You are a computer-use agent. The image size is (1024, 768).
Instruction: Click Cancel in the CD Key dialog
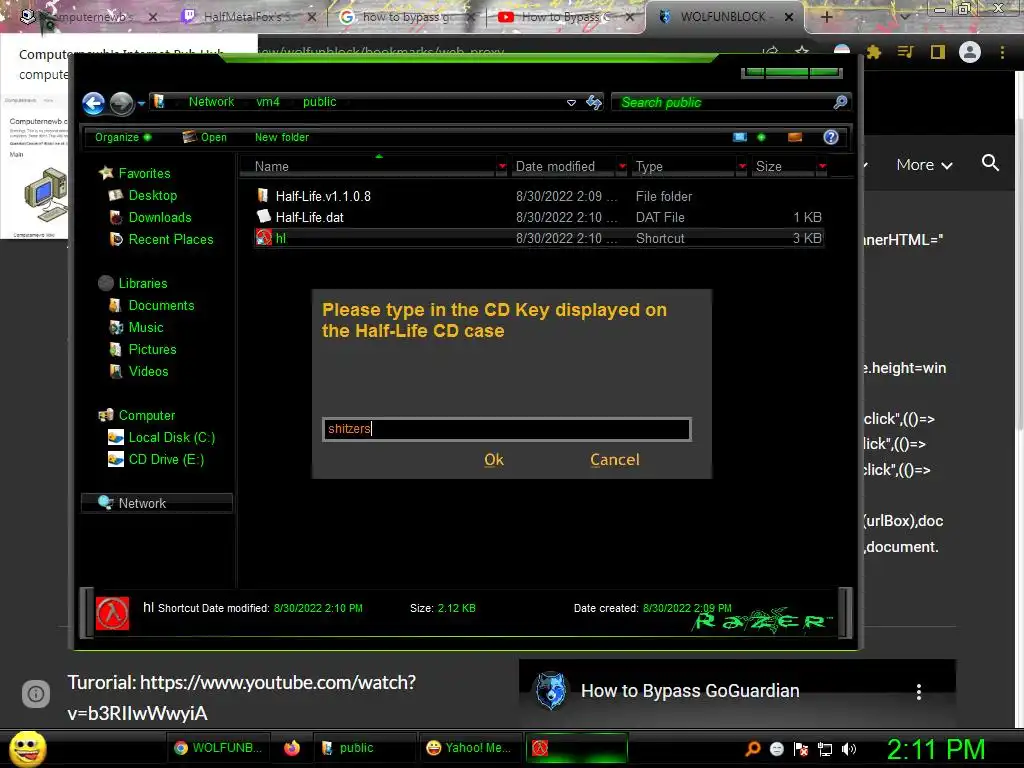pyautogui.click(x=615, y=460)
